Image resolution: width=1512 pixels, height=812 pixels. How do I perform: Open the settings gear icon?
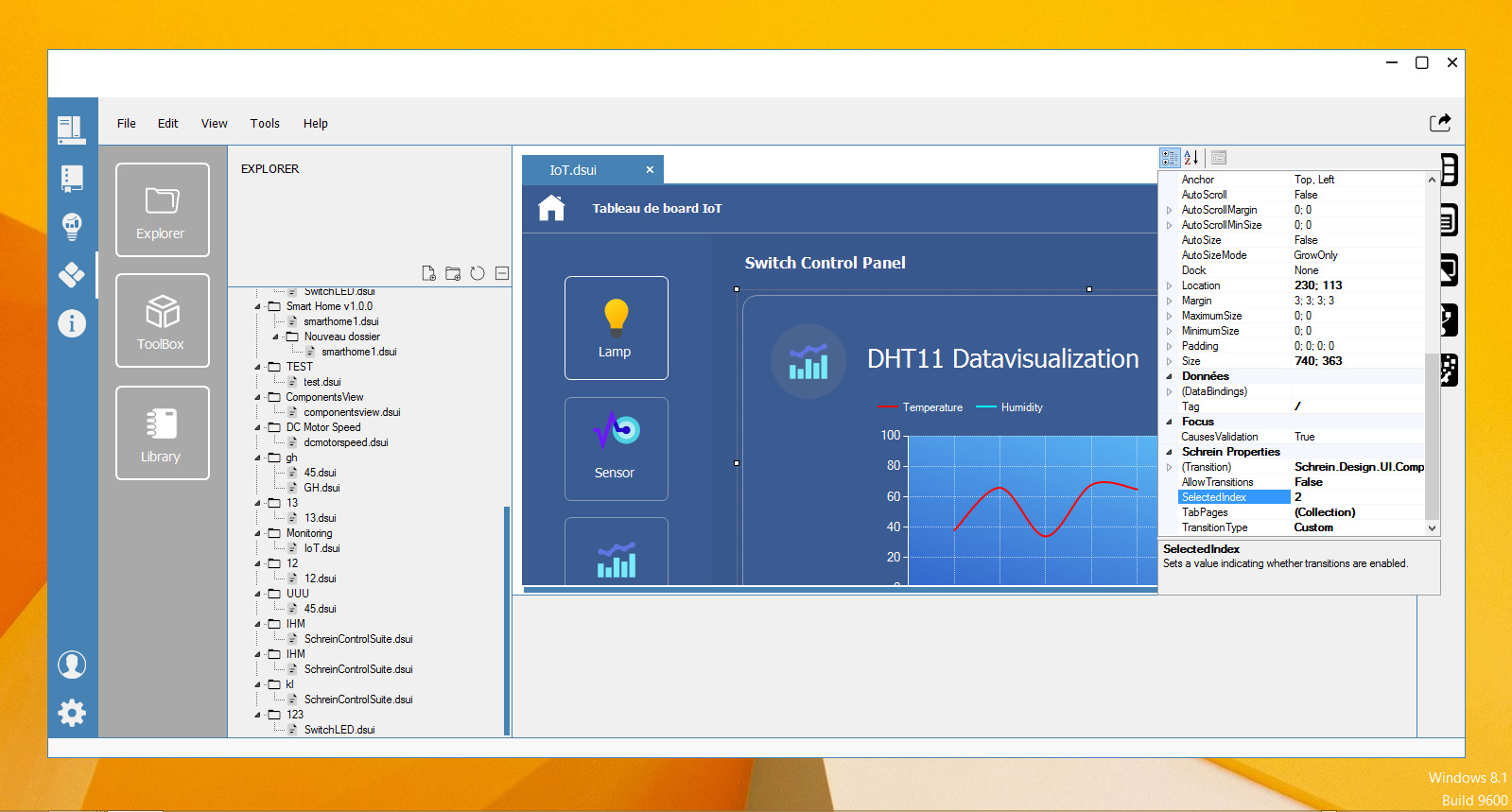pos(72,713)
